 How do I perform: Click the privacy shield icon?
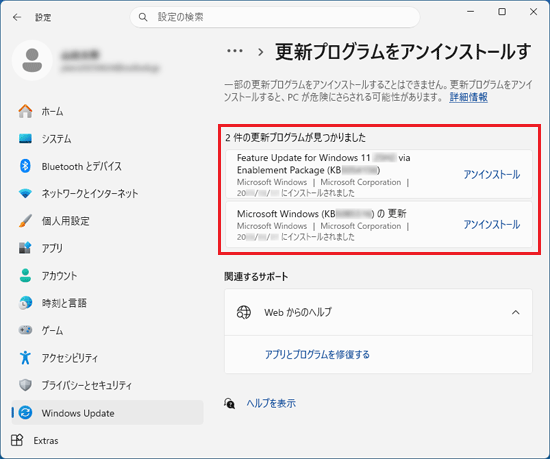point(25,385)
